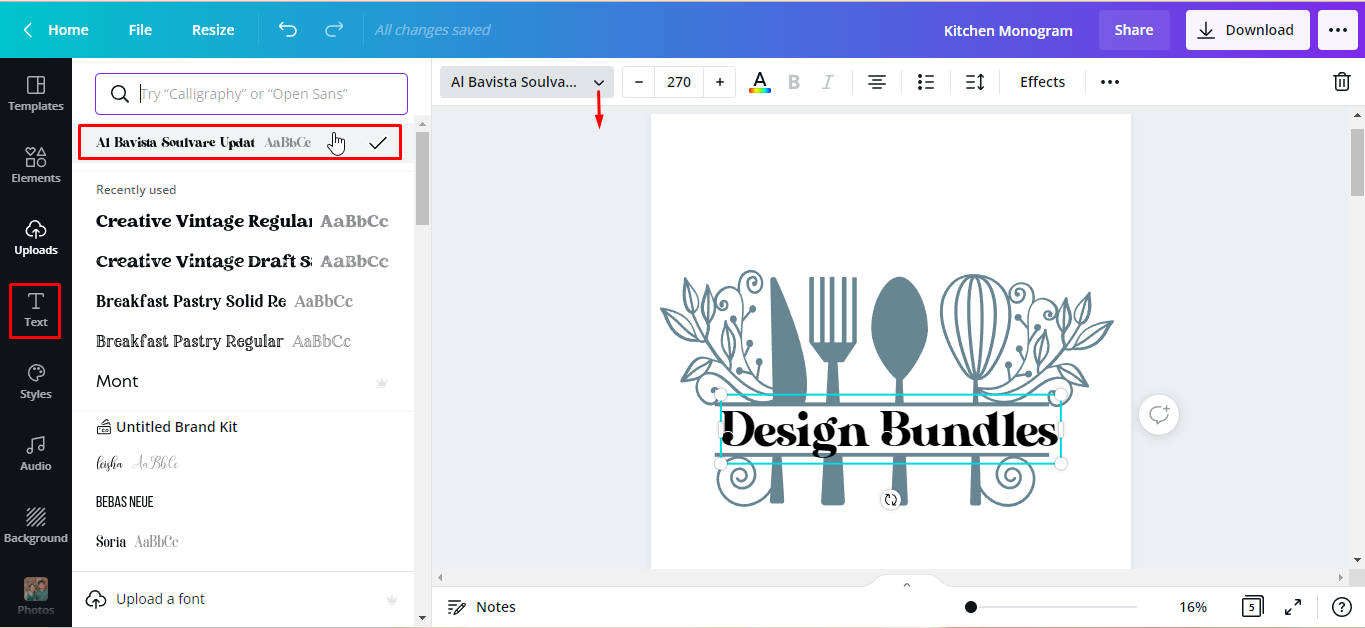Open the Text sidebar panel

(36, 310)
